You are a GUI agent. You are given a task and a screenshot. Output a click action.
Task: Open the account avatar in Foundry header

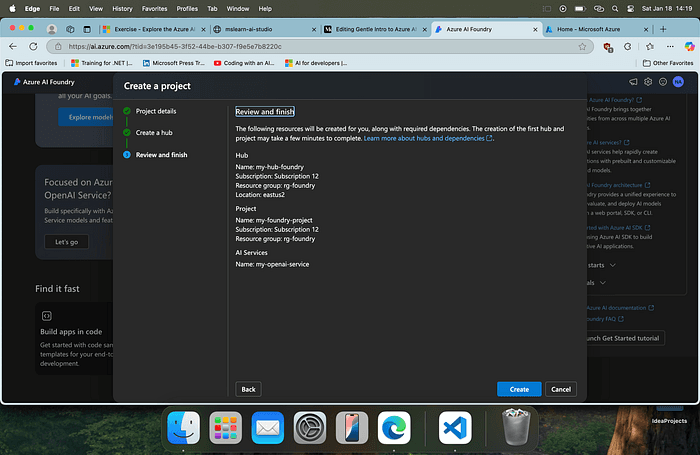tap(678, 82)
